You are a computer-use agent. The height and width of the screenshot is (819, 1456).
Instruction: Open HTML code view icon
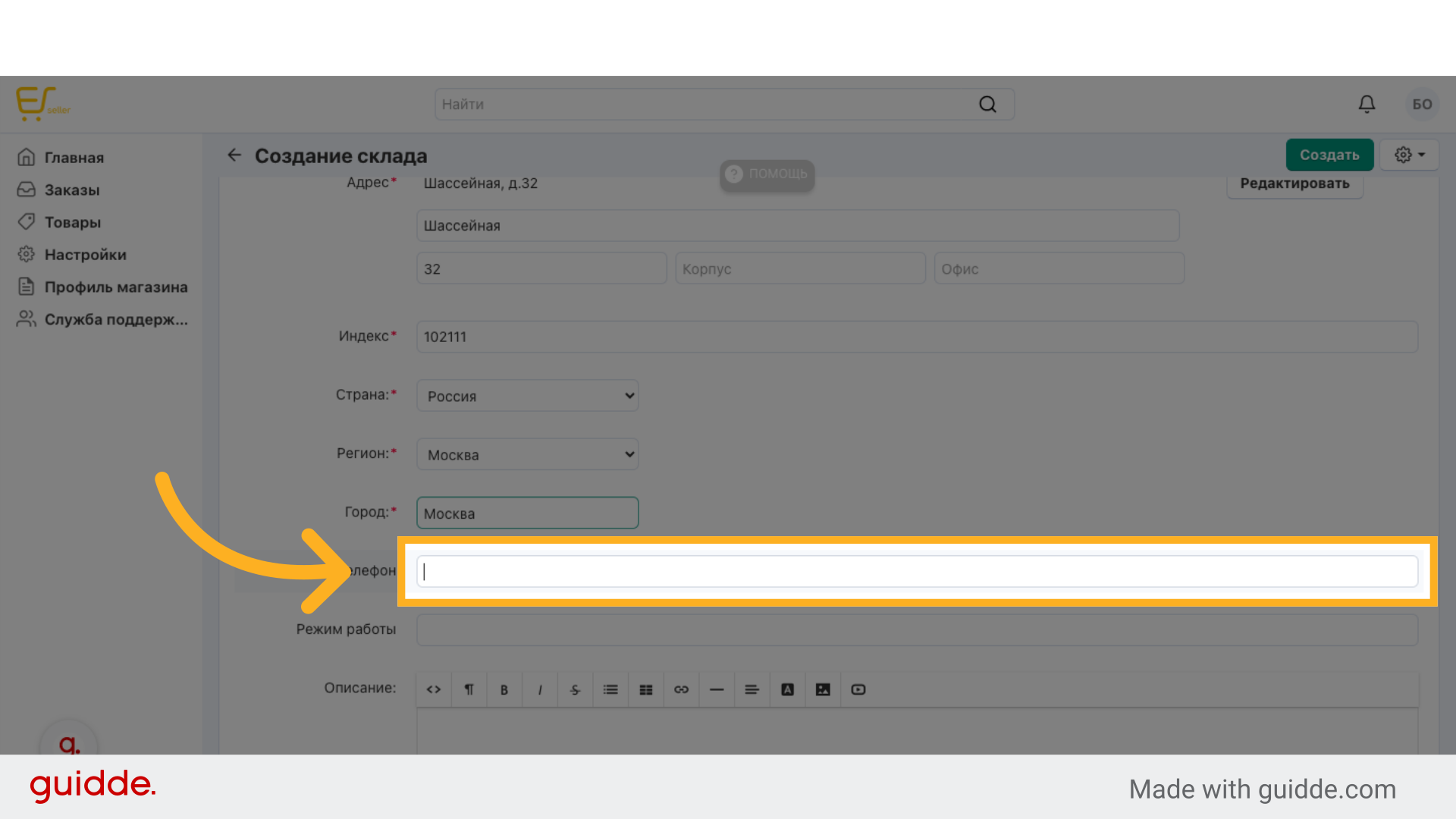click(x=434, y=689)
